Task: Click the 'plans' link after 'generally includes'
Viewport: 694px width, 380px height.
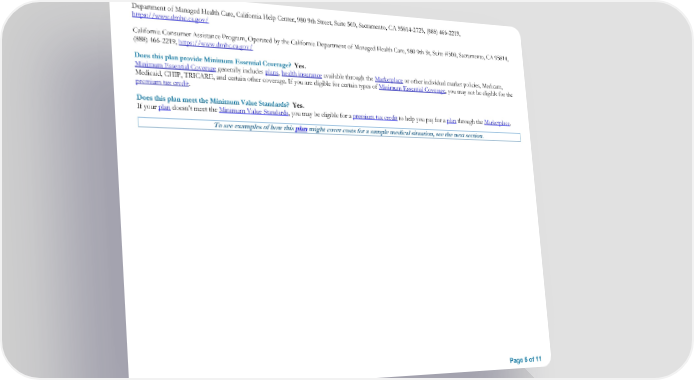Action: coord(272,73)
